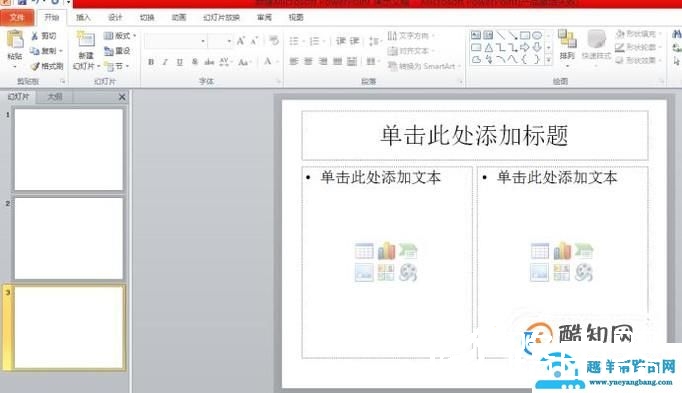Toggle Bold formatting
This screenshot has height=393, width=682.
pyautogui.click(x=151, y=62)
